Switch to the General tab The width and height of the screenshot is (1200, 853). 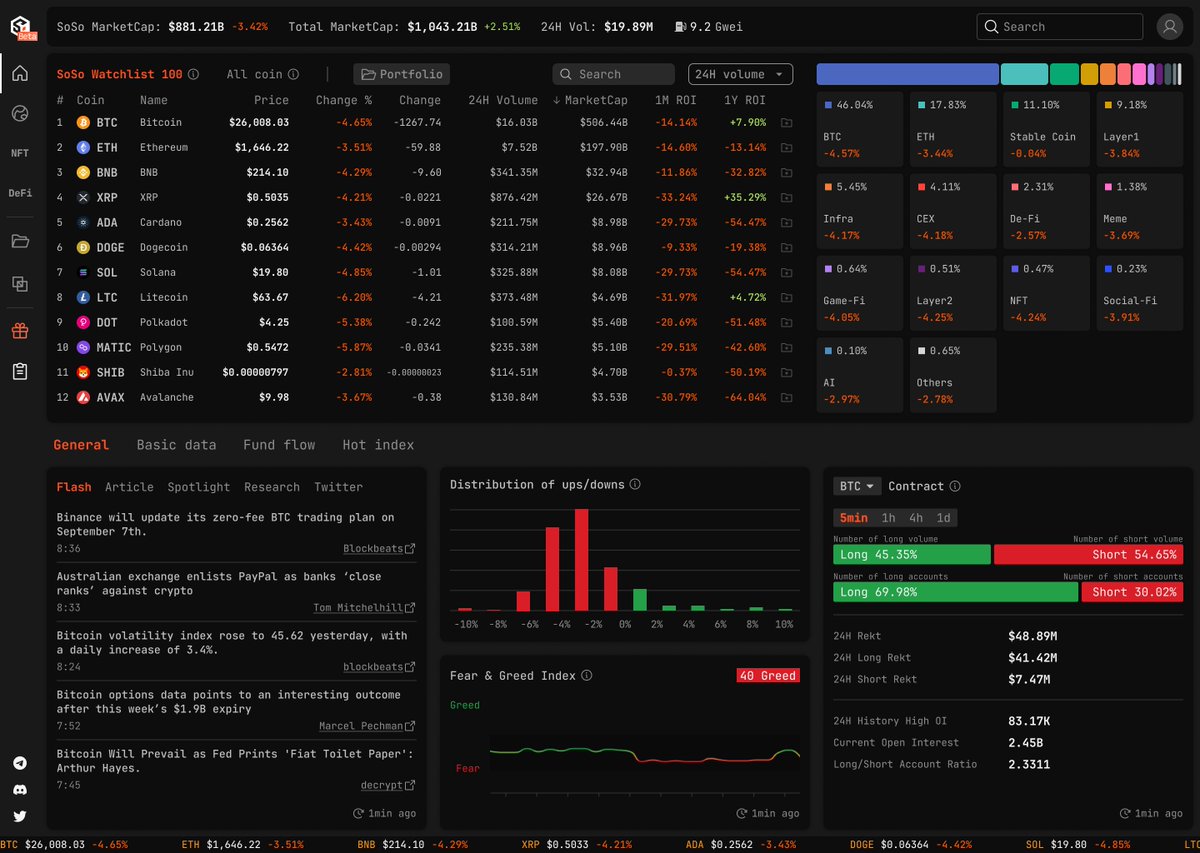coord(81,445)
